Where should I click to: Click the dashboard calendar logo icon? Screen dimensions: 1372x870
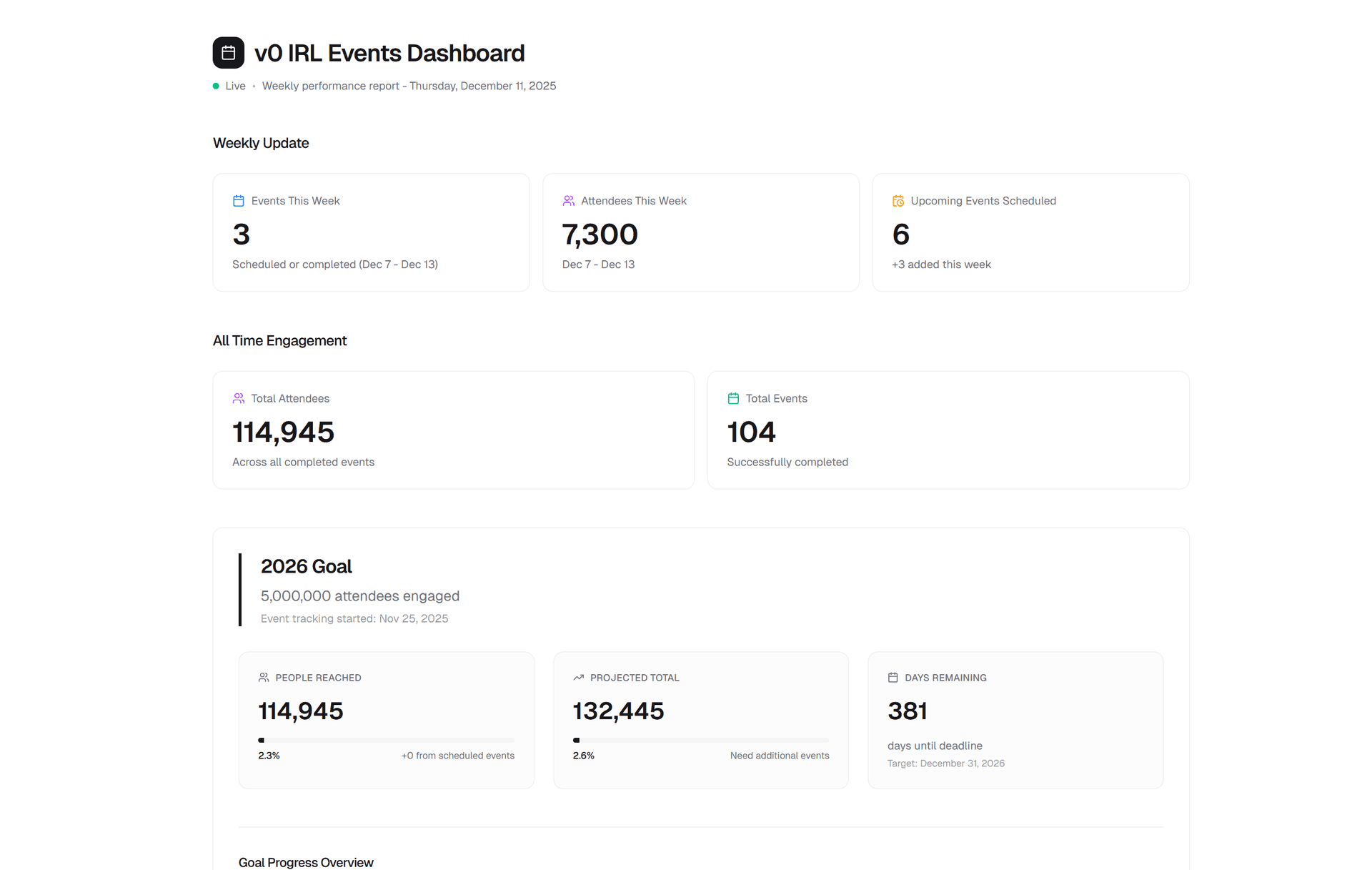(x=228, y=53)
